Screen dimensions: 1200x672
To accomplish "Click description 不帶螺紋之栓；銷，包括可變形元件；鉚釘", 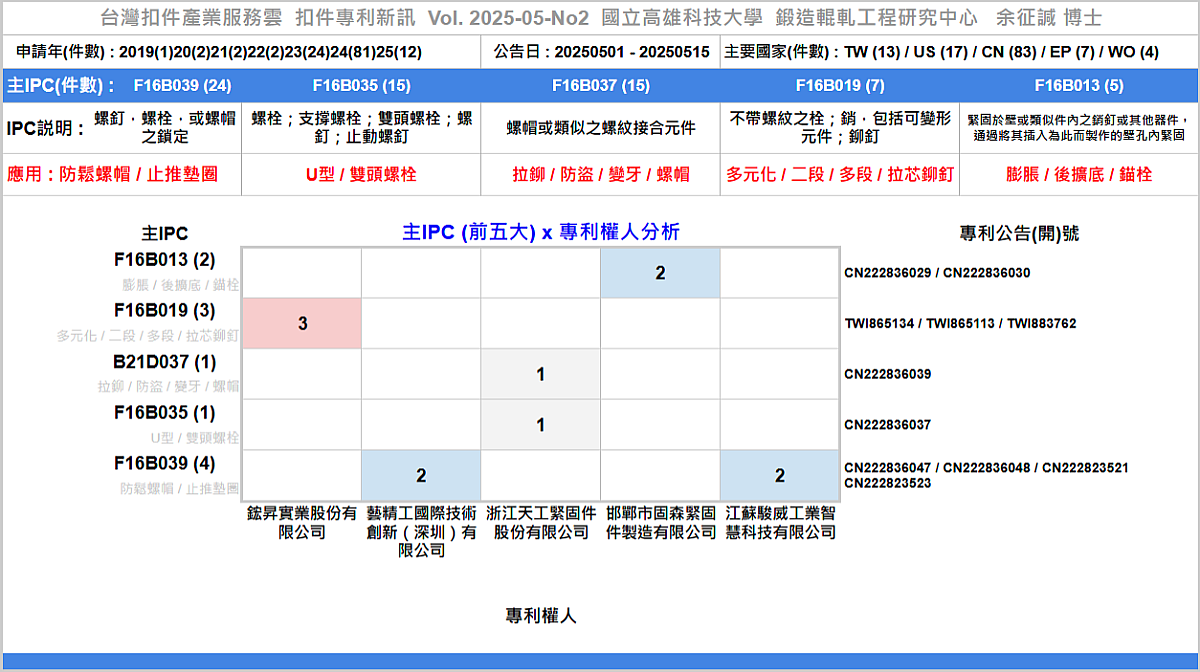I will click(840, 128).
